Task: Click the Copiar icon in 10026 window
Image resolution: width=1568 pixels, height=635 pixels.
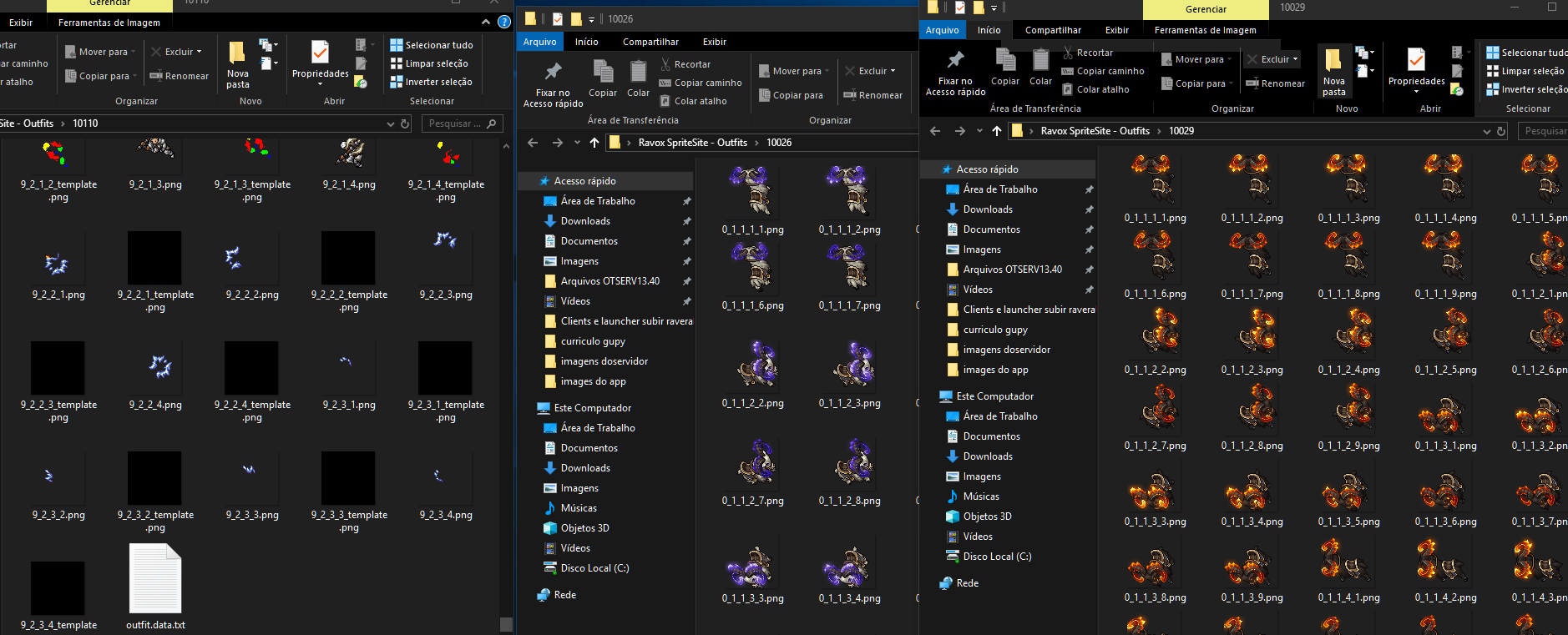Action: click(603, 79)
